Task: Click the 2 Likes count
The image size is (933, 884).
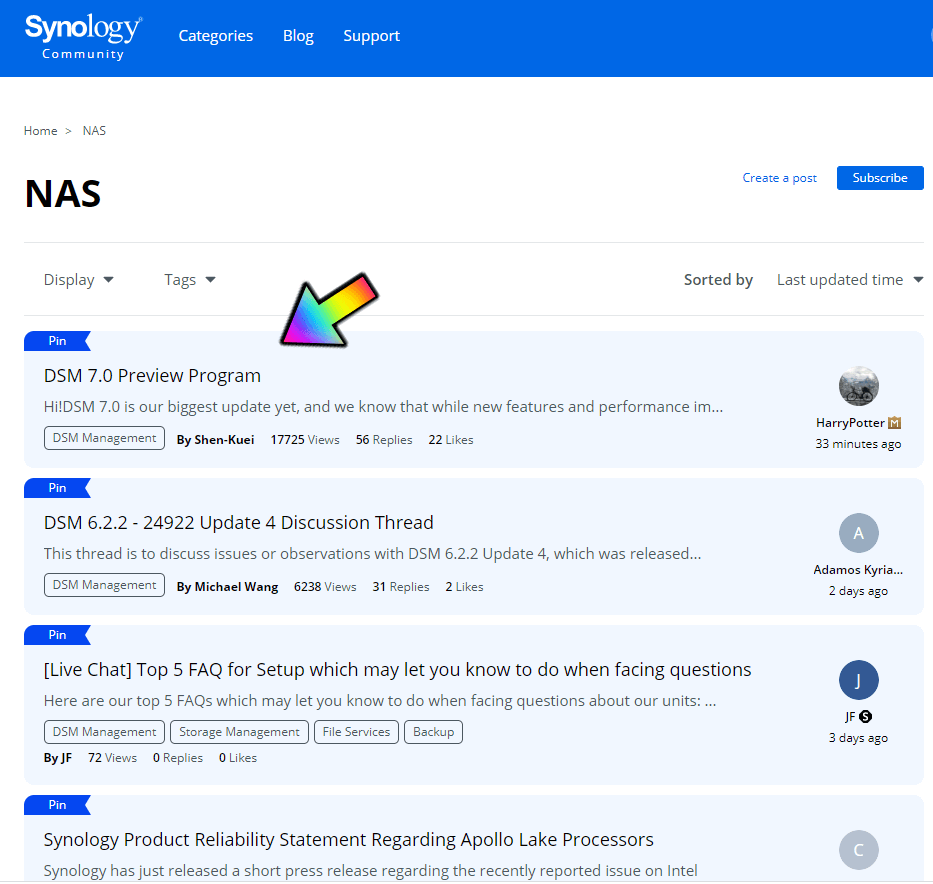Action: click(x=464, y=587)
